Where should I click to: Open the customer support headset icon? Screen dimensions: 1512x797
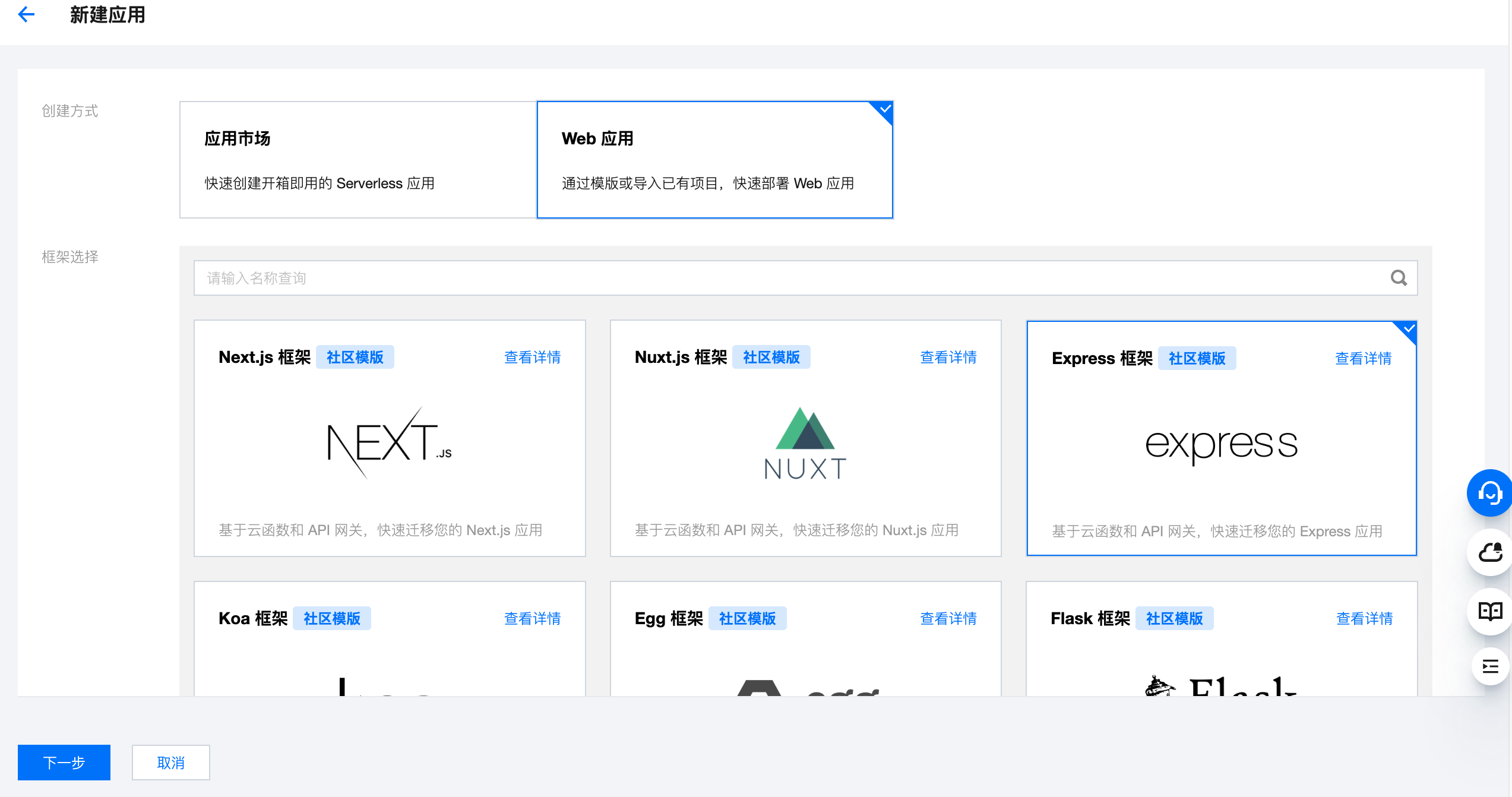coord(1489,492)
